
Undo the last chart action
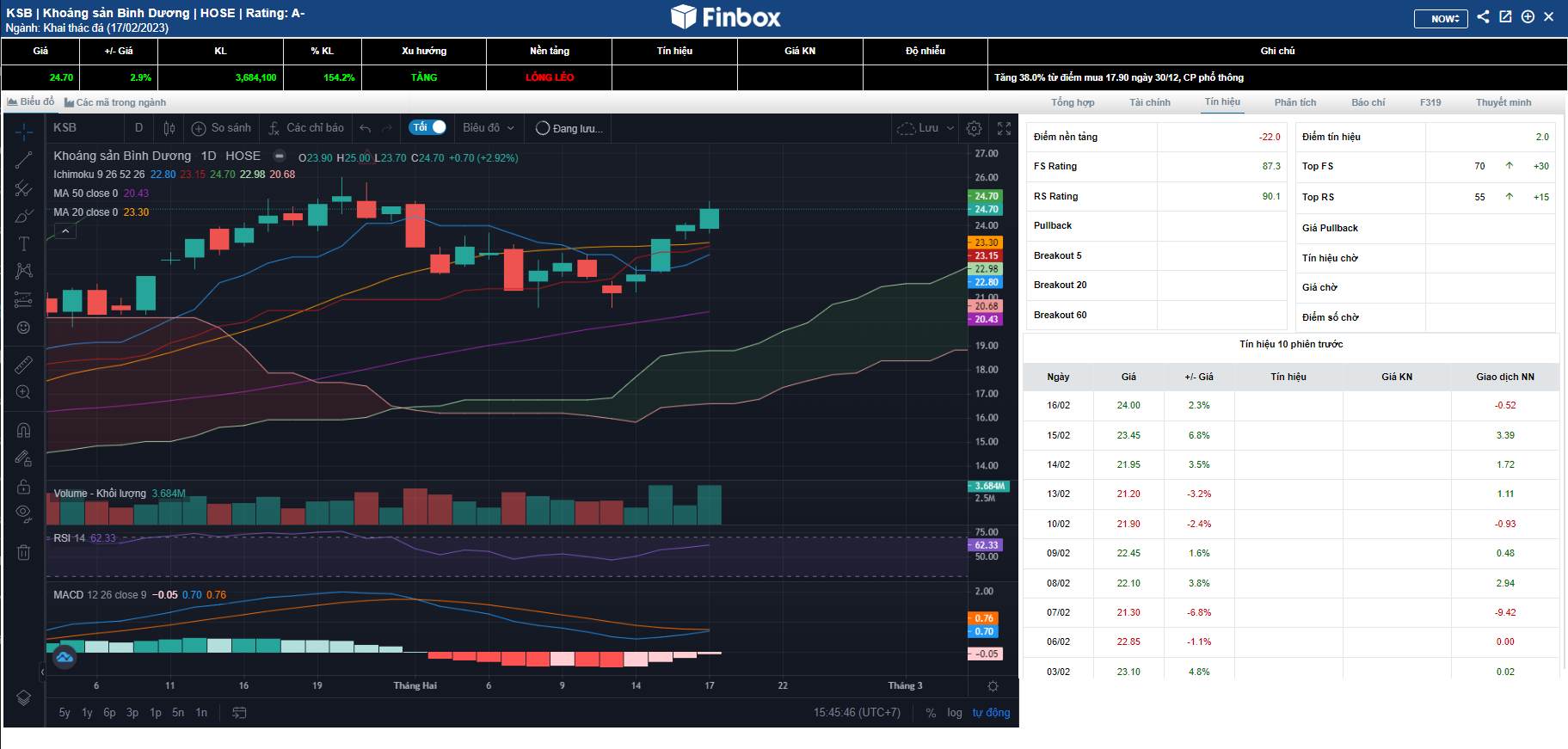(x=366, y=128)
